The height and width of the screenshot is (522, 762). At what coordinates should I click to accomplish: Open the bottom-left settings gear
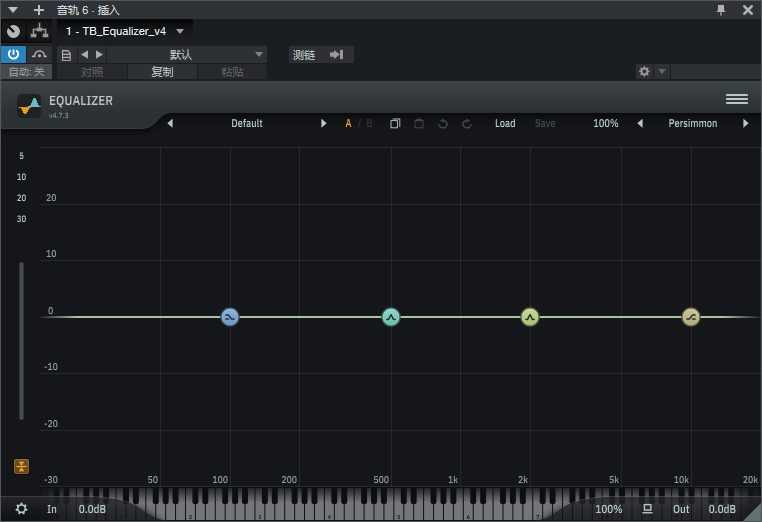tap(21, 509)
